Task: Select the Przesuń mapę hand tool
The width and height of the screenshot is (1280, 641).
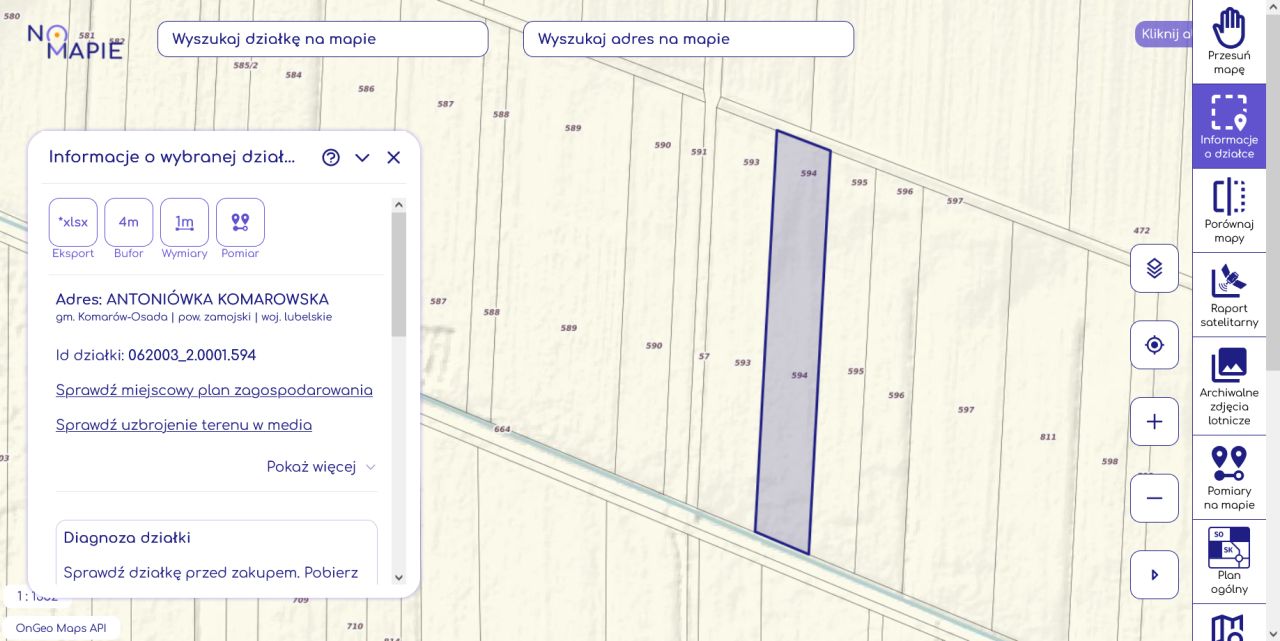Action: tap(1228, 41)
